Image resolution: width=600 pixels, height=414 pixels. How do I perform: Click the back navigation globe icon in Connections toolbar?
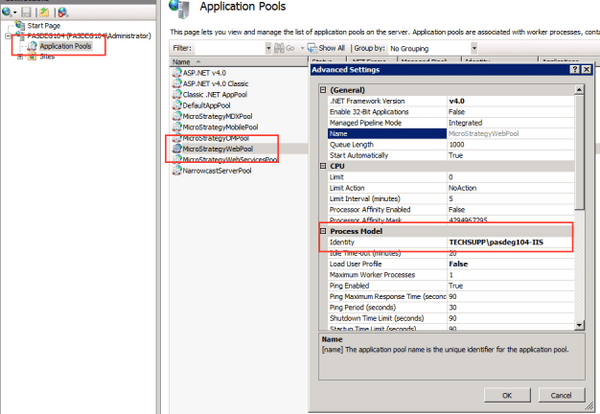tap(7, 12)
